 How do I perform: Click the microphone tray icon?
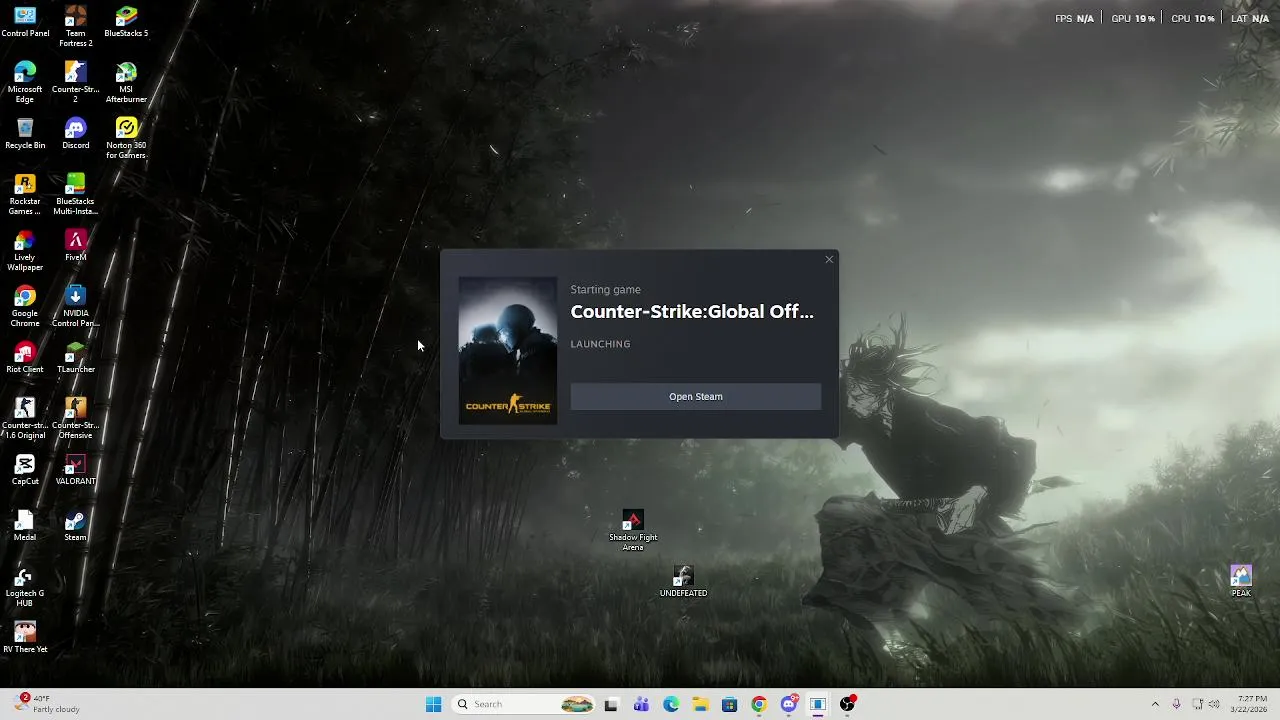coord(1176,704)
